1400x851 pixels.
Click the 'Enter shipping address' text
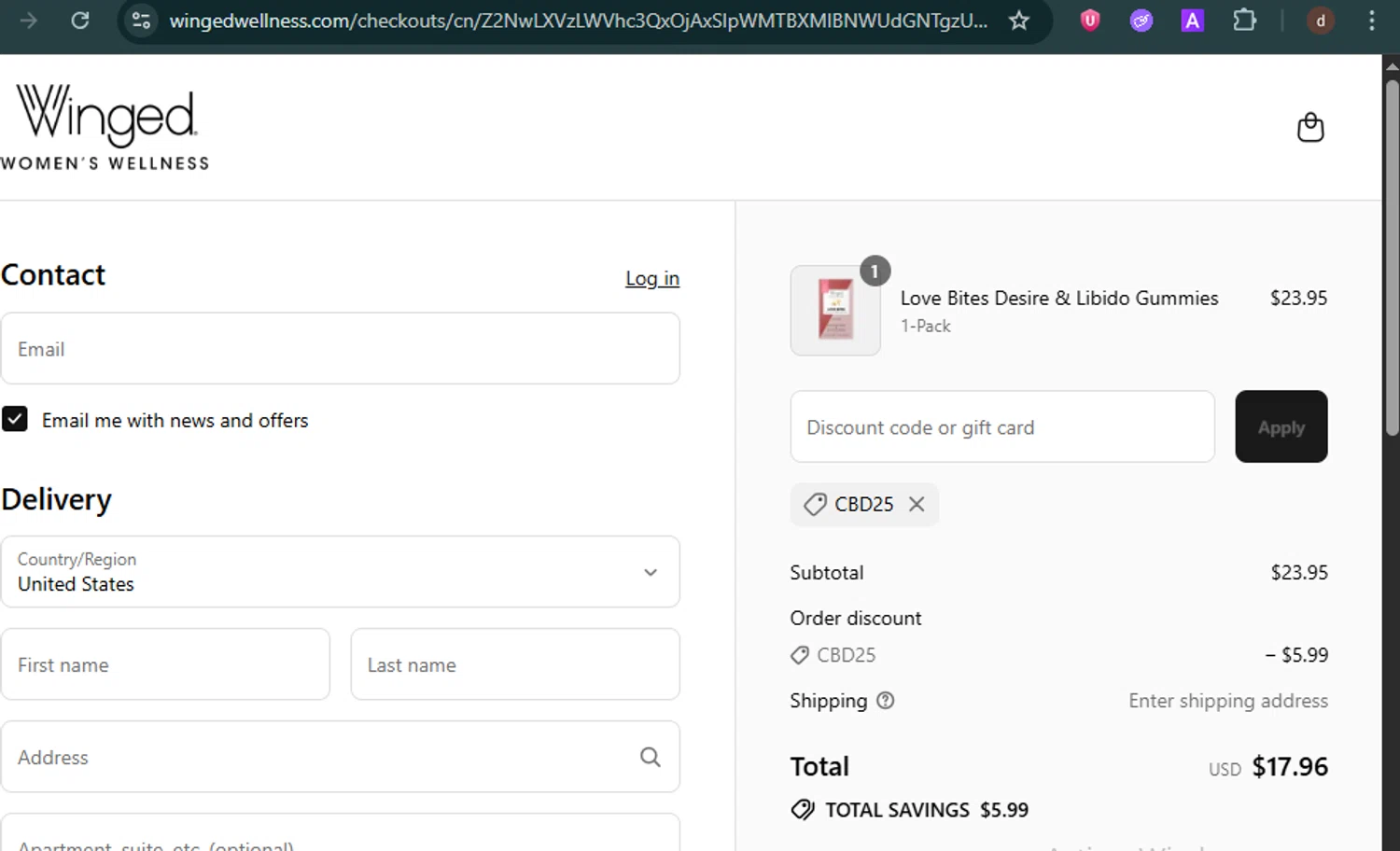(x=1228, y=701)
